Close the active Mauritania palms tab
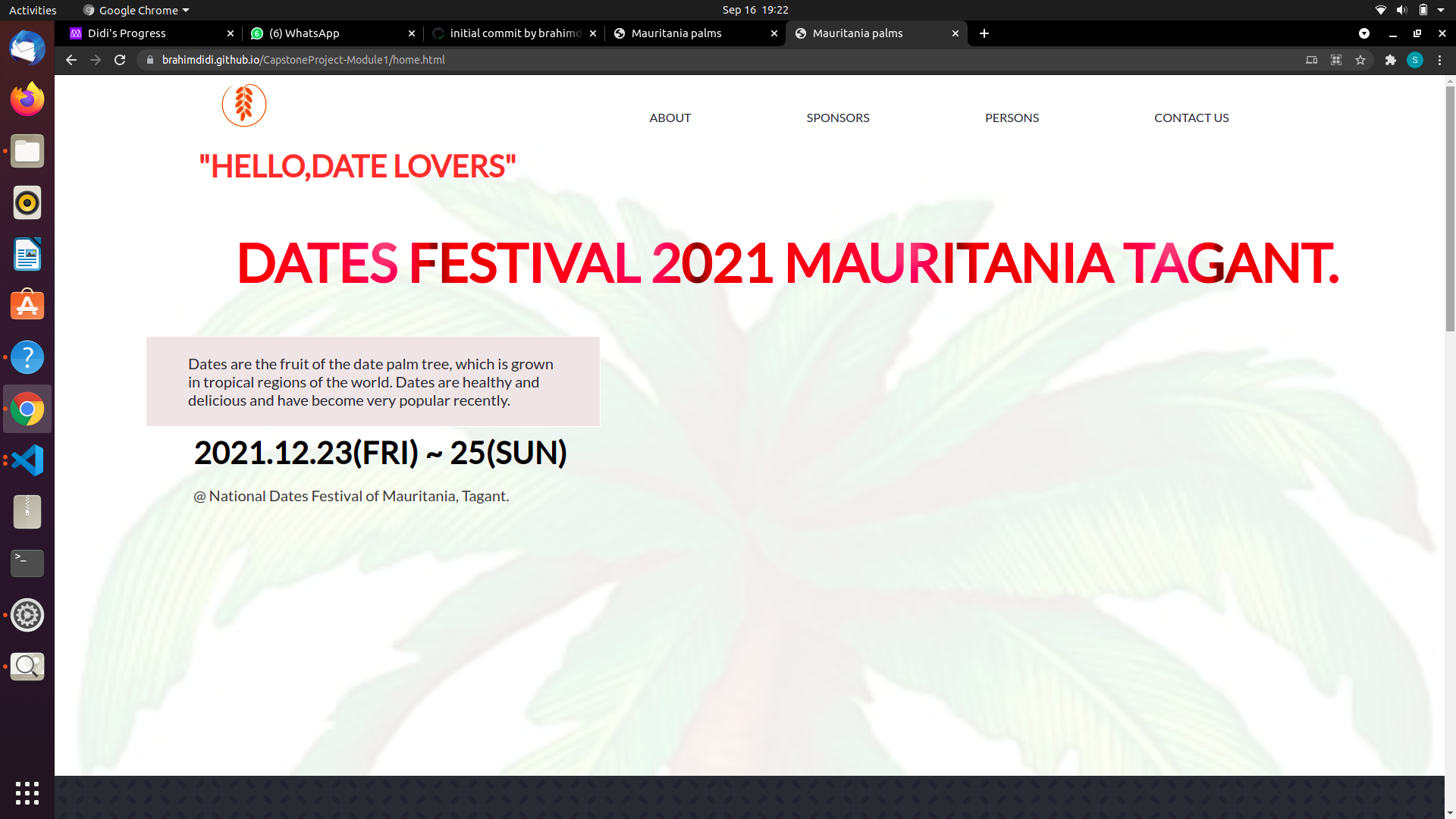The image size is (1456, 819). pyautogui.click(x=955, y=33)
